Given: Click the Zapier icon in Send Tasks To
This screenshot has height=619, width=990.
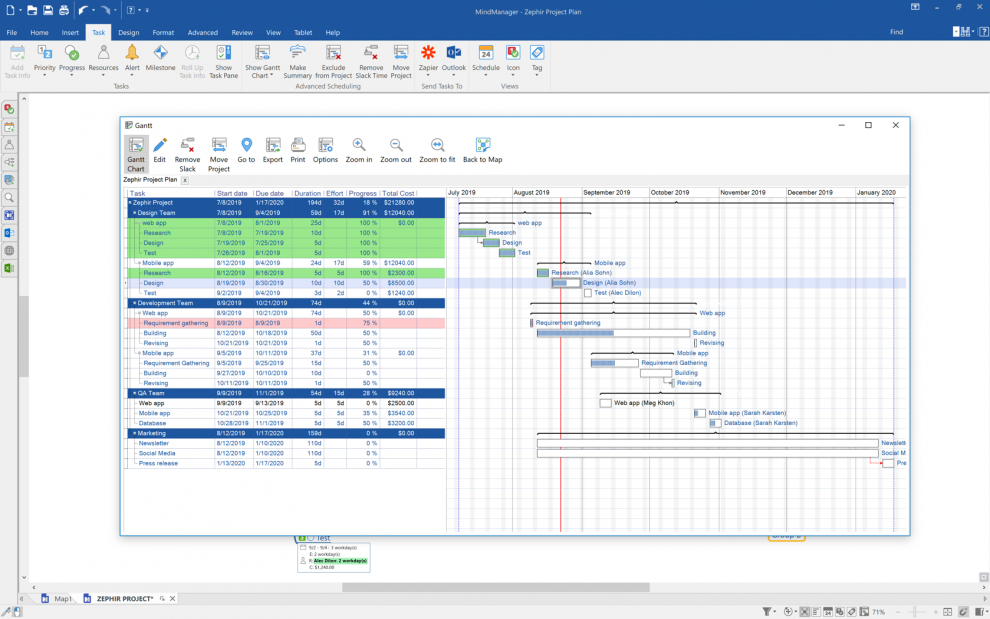Looking at the screenshot, I should (428, 55).
